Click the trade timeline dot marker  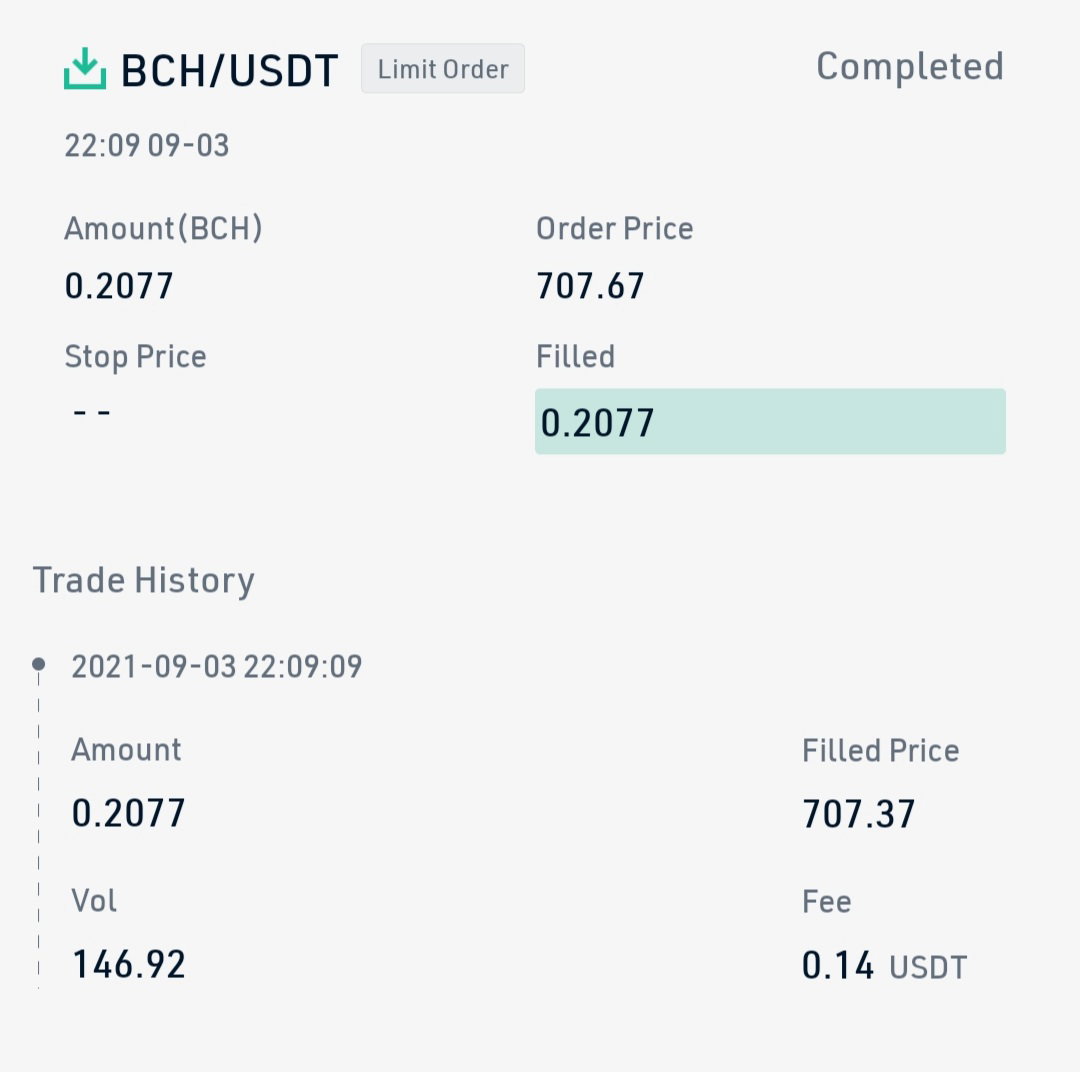pos(39,663)
